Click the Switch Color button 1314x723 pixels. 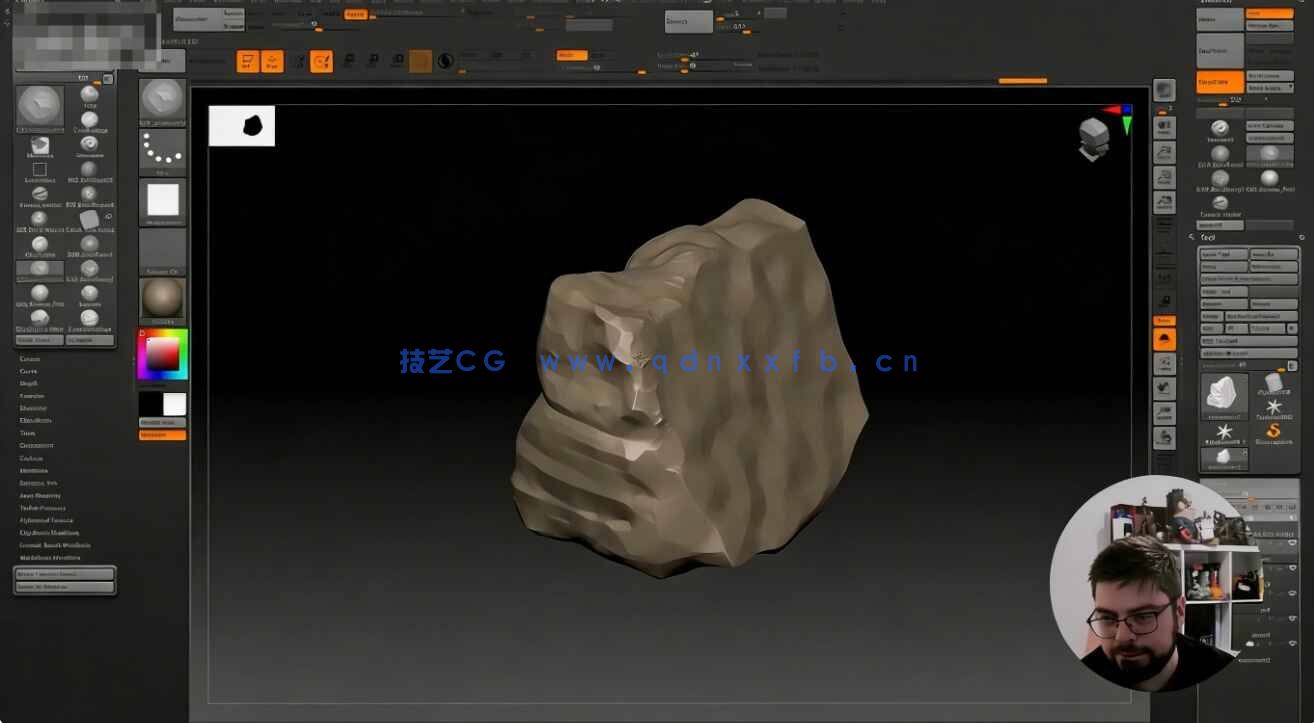click(162, 423)
